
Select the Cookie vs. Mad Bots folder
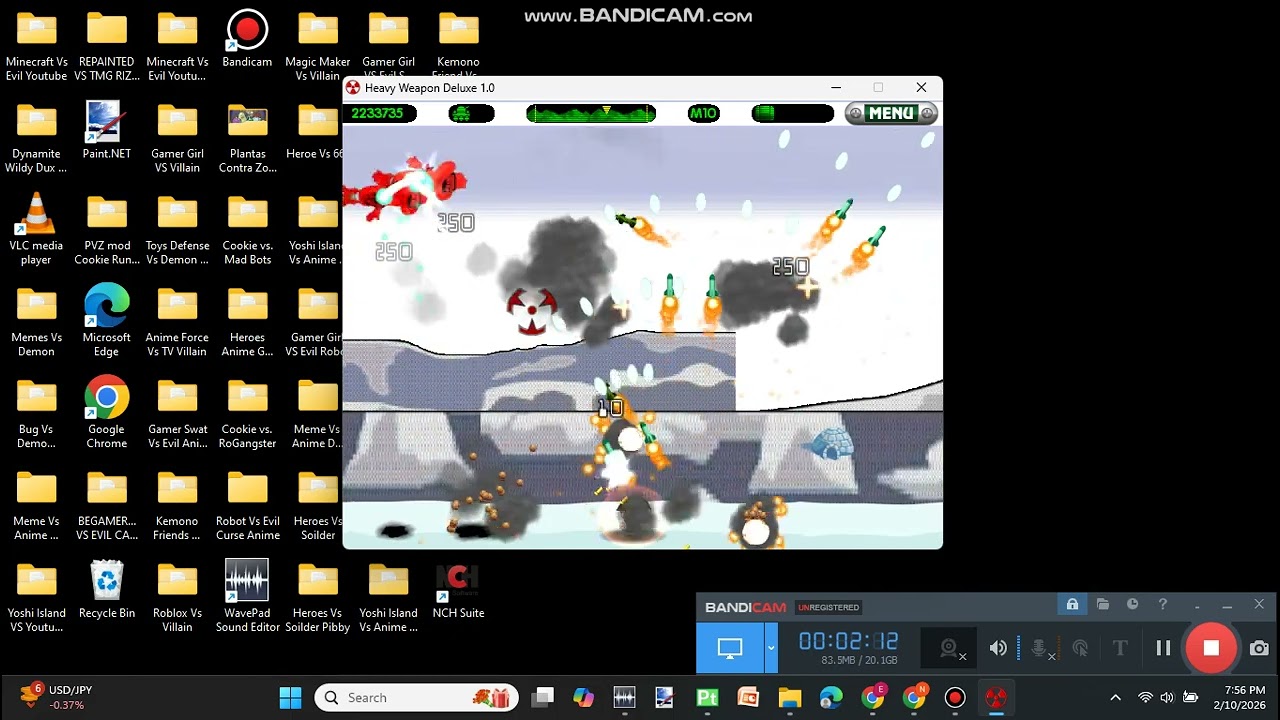click(x=247, y=230)
